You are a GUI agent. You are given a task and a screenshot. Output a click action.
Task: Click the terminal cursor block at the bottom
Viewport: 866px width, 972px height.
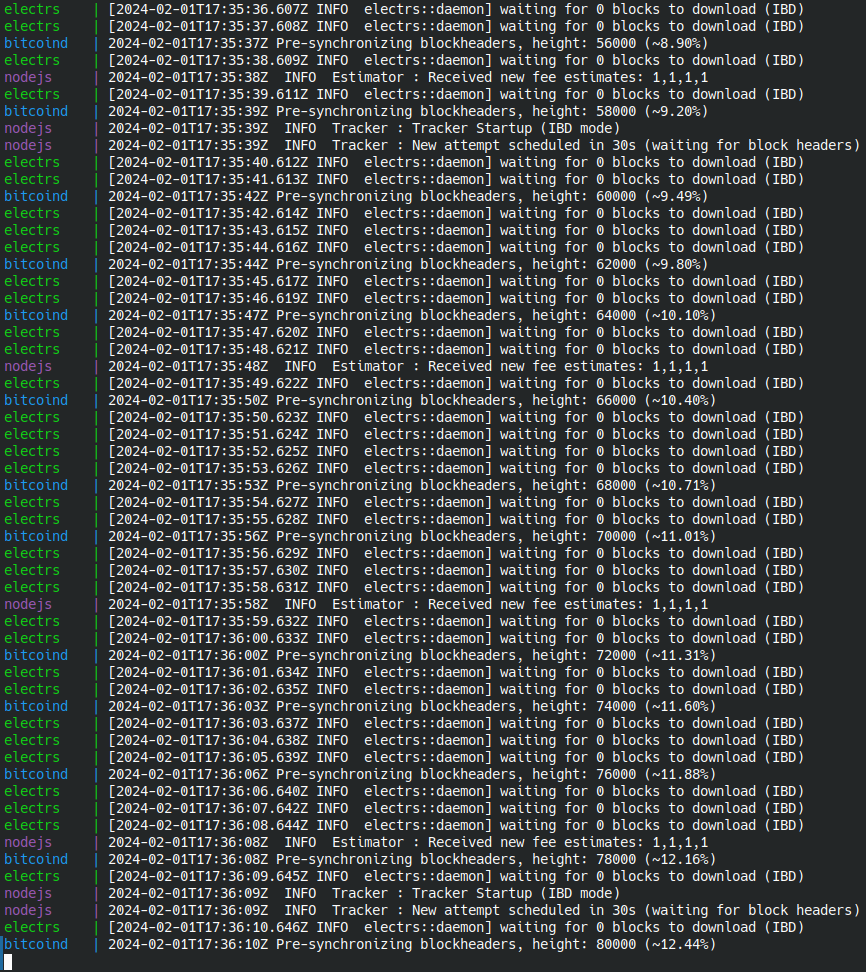click(8, 961)
